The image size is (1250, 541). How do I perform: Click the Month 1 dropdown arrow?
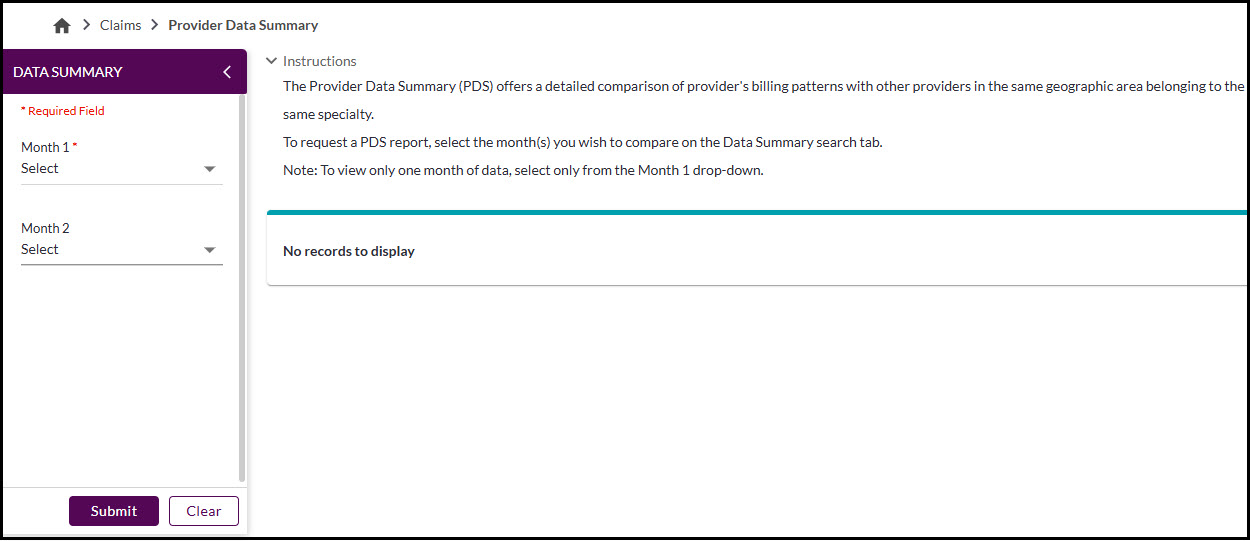[210, 169]
